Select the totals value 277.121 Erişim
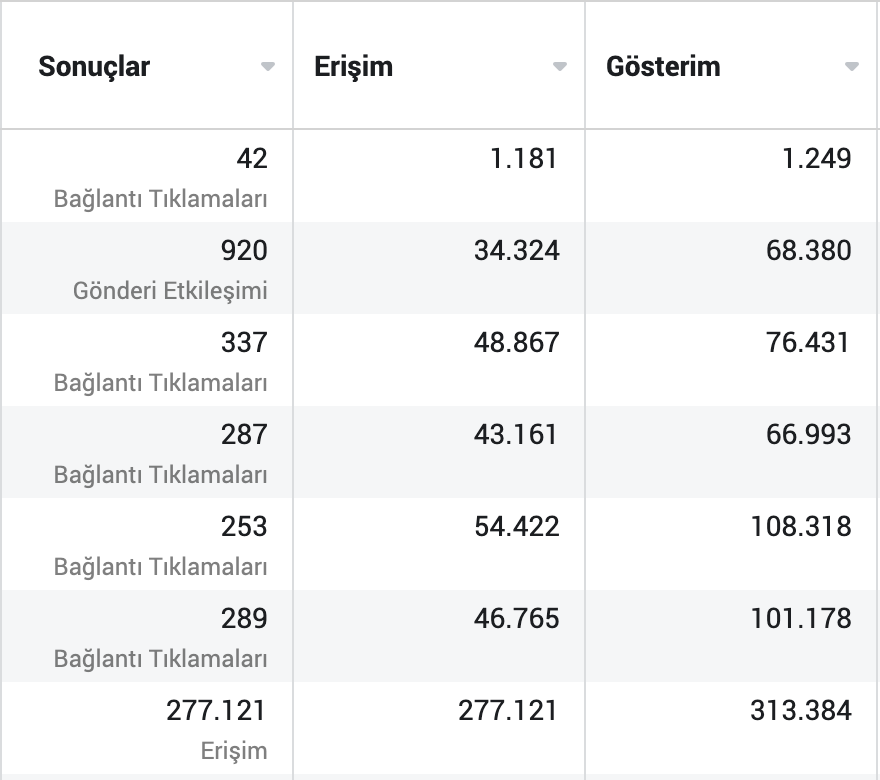The height and width of the screenshot is (780, 880). tap(215, 710)
